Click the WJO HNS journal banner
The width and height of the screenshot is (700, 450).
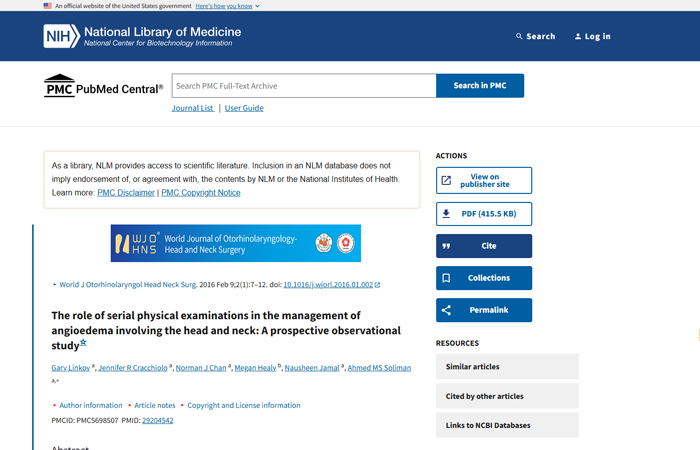point(236,243)
